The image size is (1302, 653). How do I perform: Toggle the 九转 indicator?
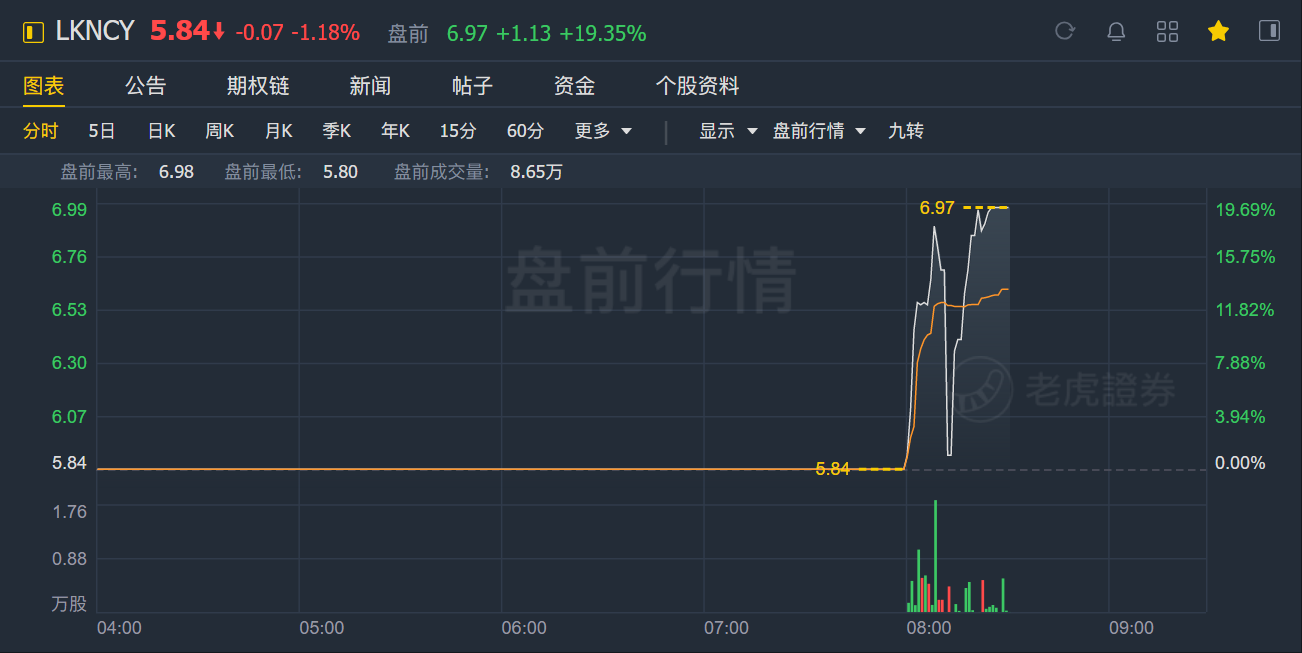pos(906,131)
